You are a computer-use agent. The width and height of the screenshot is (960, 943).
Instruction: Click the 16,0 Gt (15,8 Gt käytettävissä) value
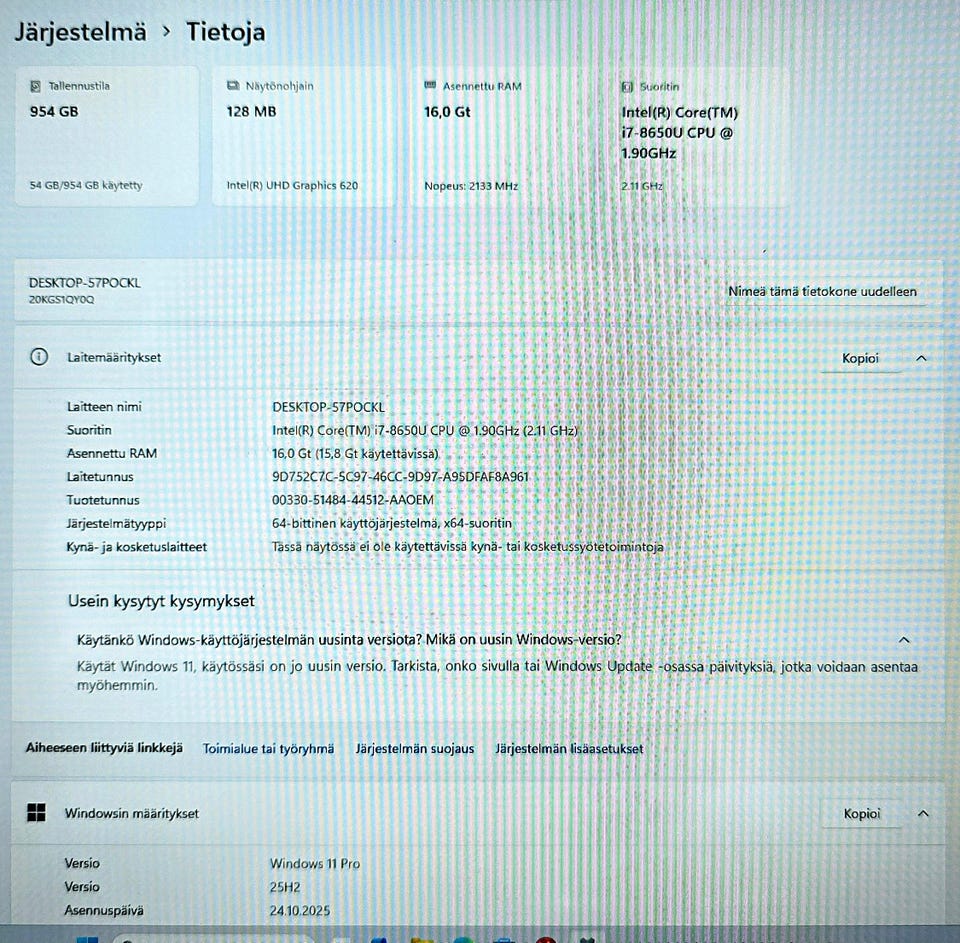point(355,454)
